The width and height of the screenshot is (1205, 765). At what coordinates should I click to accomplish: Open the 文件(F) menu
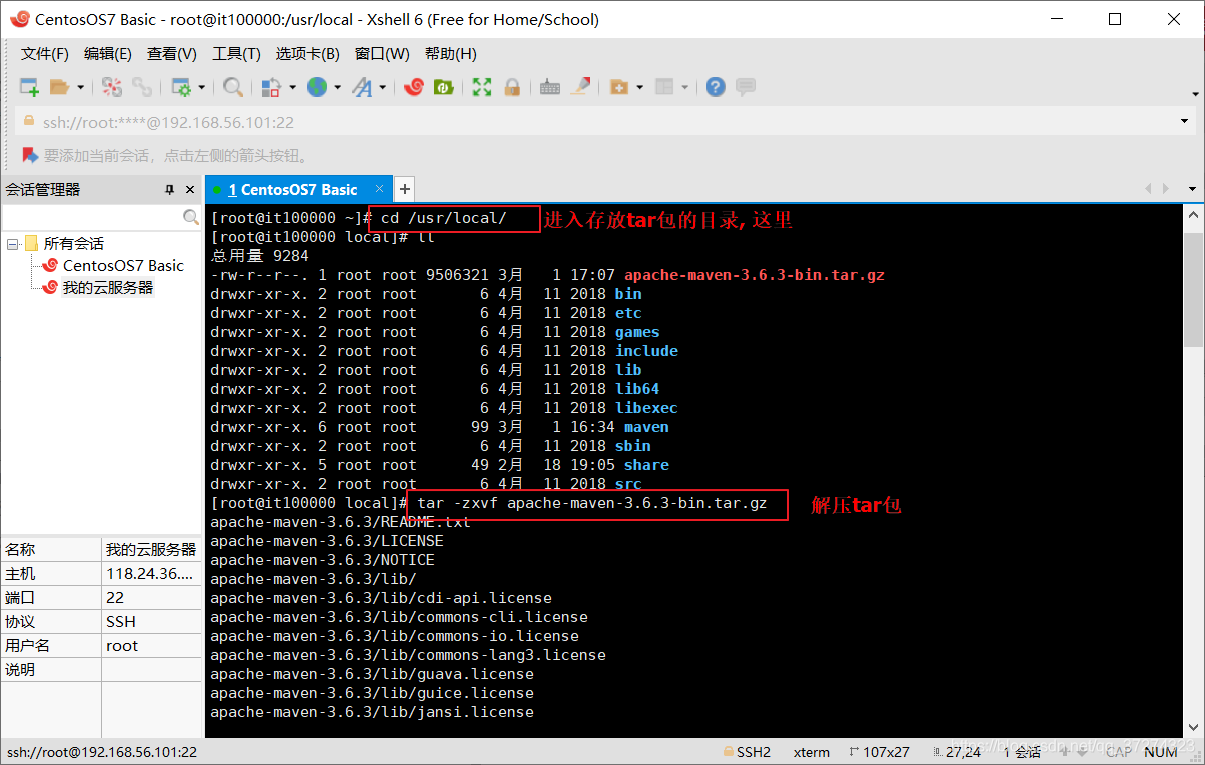point(45,54)
